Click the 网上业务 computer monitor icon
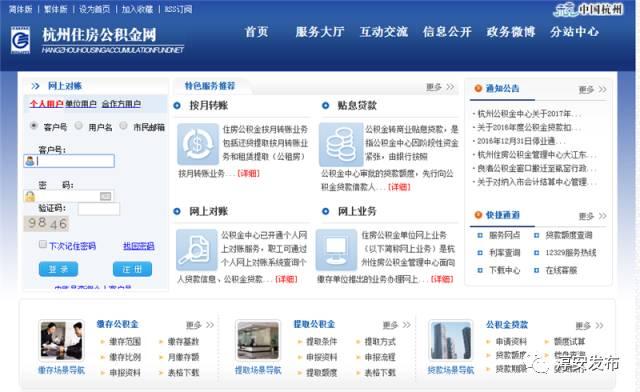 click(336, 250)
